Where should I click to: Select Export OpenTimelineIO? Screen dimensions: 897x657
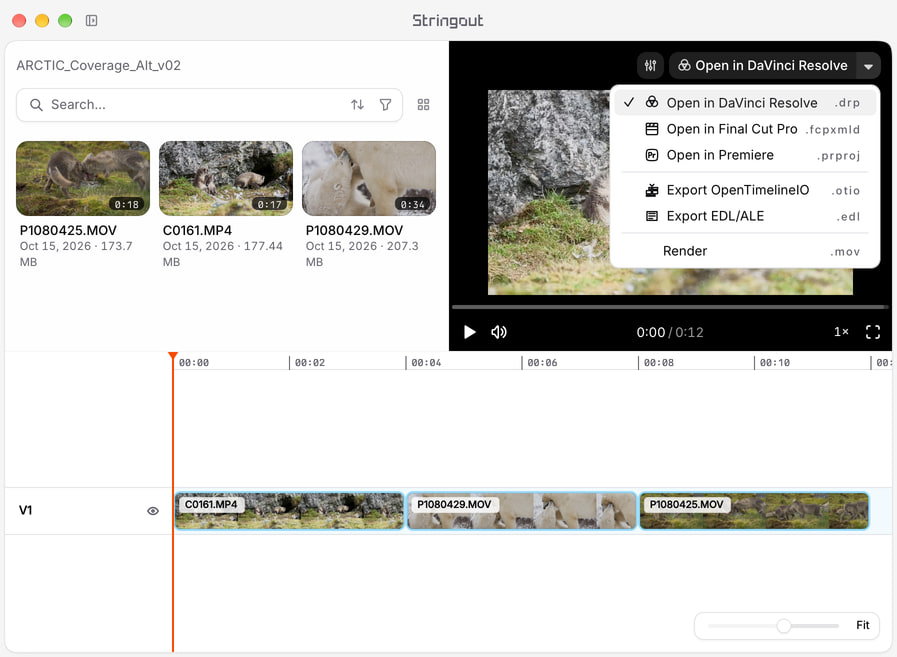click(745, 190)
